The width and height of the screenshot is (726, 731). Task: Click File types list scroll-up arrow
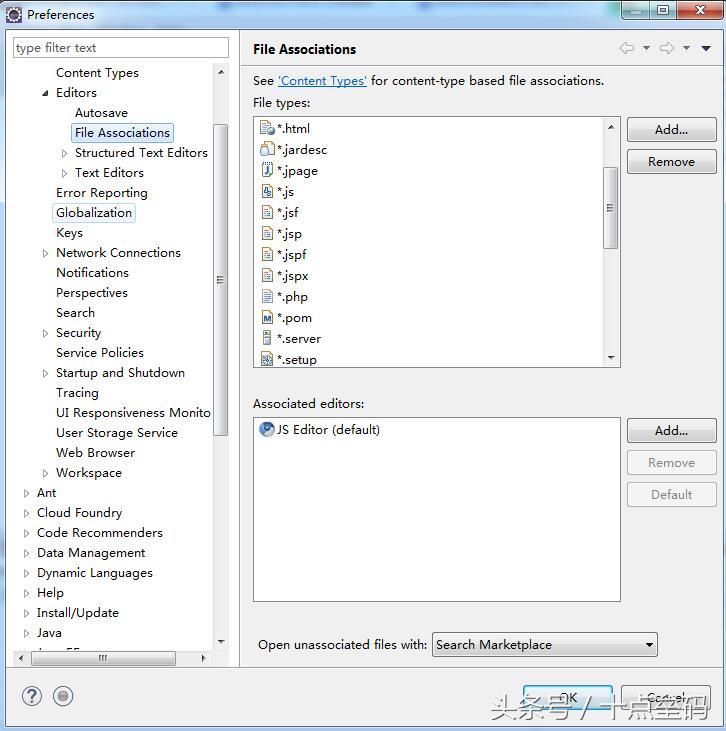click(x=611, y=127)
